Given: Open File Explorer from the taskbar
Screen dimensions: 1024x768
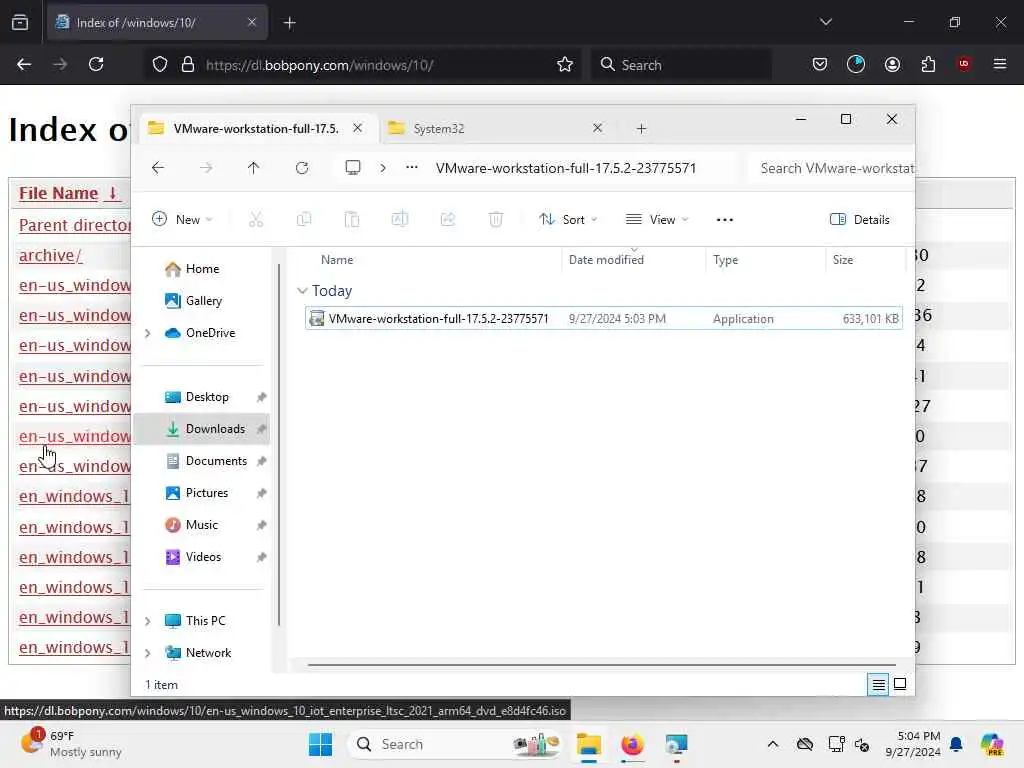Looking at the screenshot, I should [588, 744].
